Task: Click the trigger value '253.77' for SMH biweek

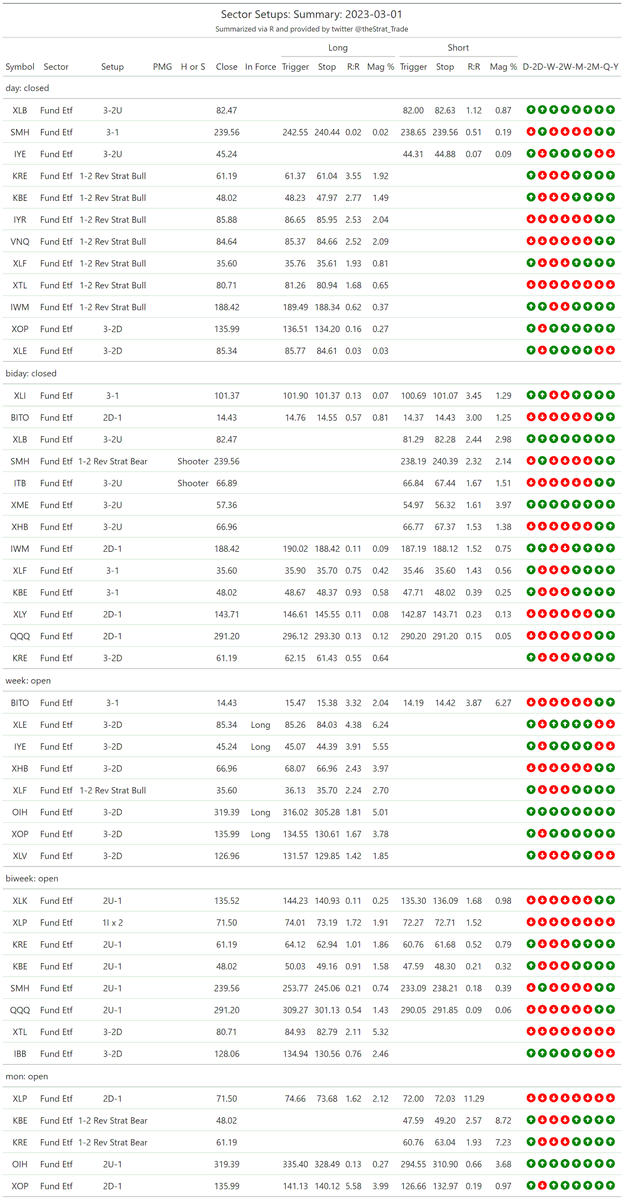Action: click(295, 988)
